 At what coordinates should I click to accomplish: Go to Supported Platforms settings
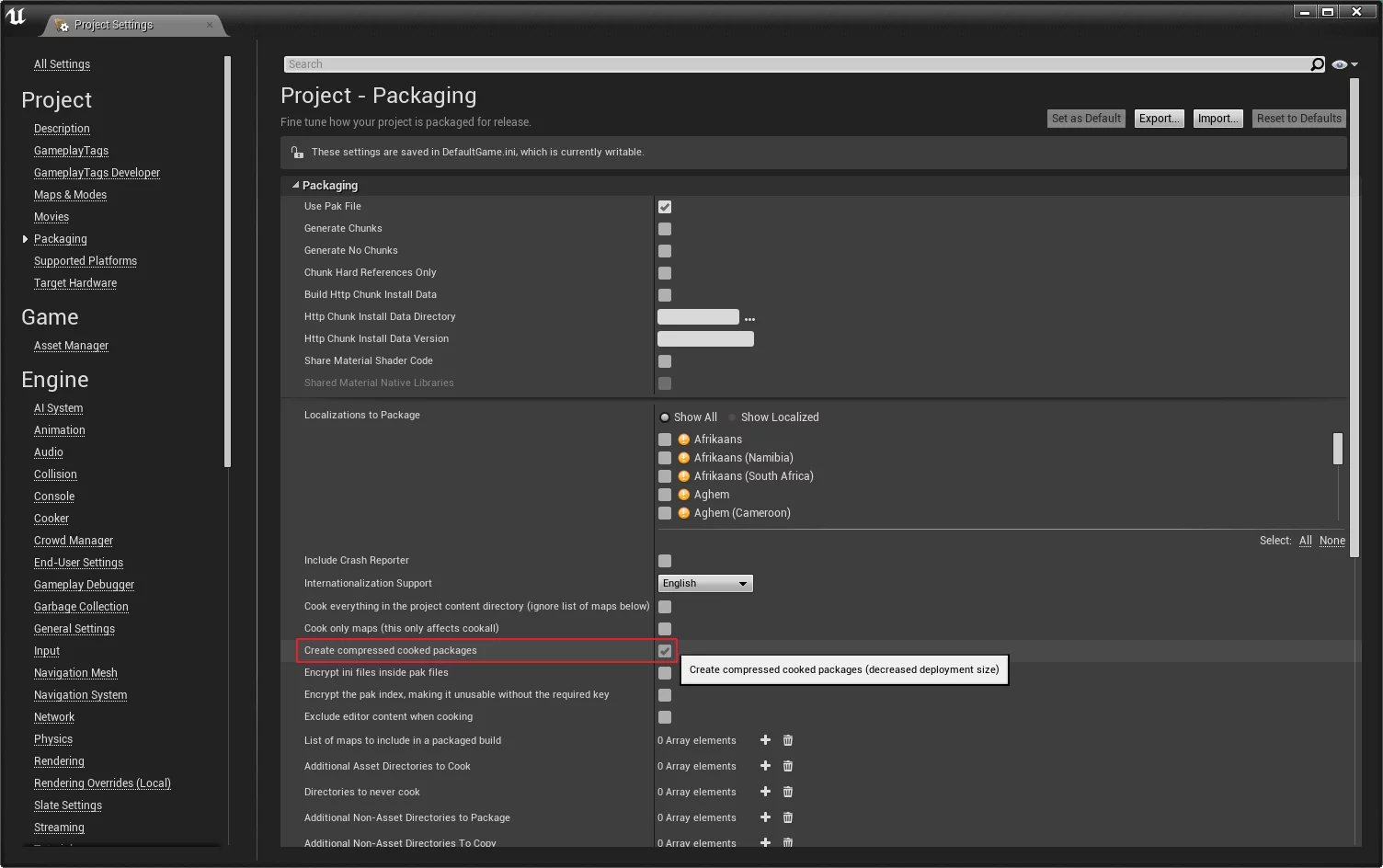(85, 261)
